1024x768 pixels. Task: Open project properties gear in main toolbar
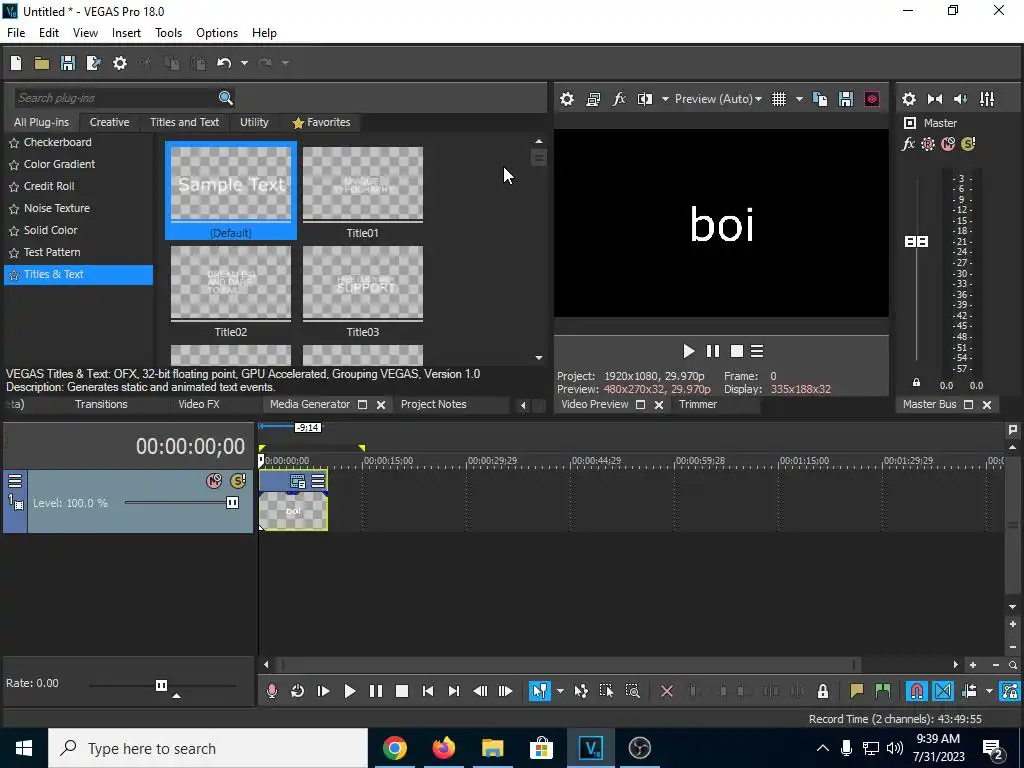pos(120,63)
